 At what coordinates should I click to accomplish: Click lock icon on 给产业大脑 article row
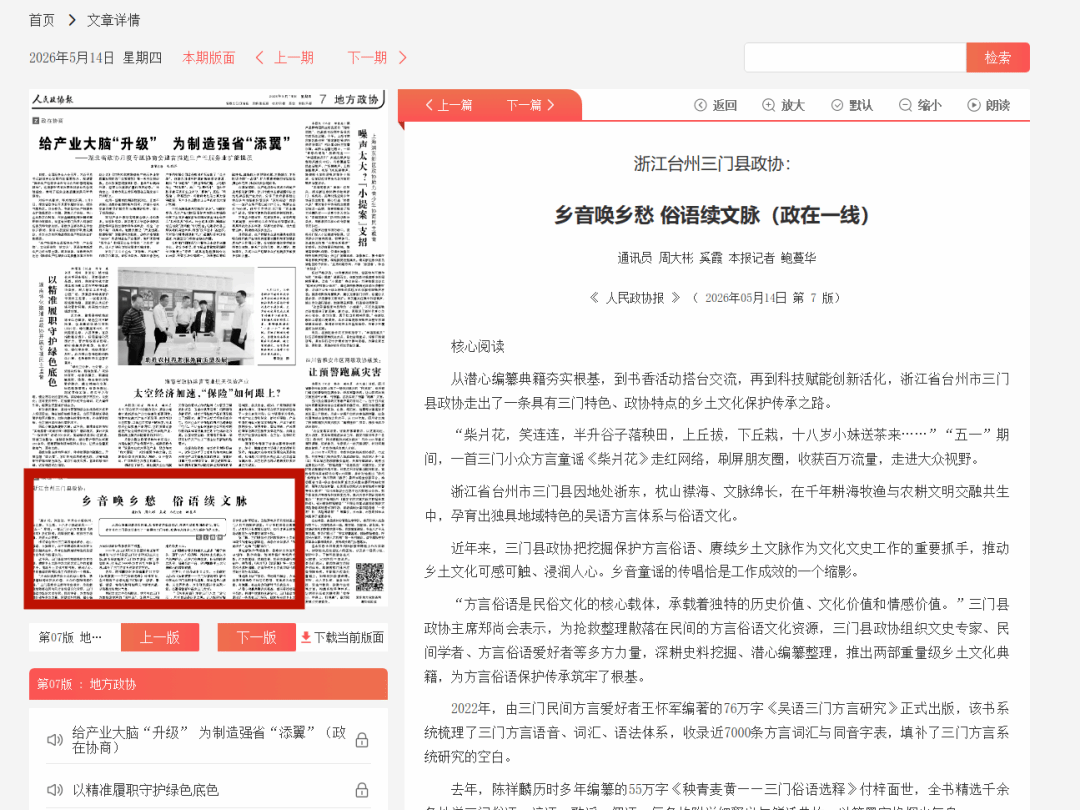point(362,740)
